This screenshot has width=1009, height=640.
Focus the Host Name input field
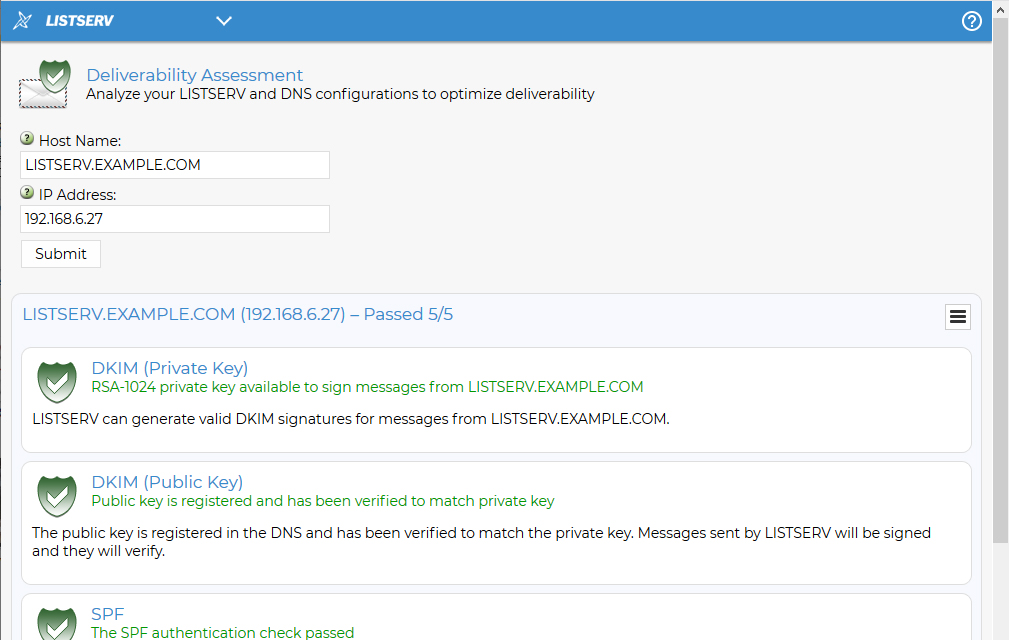(175, 165)
